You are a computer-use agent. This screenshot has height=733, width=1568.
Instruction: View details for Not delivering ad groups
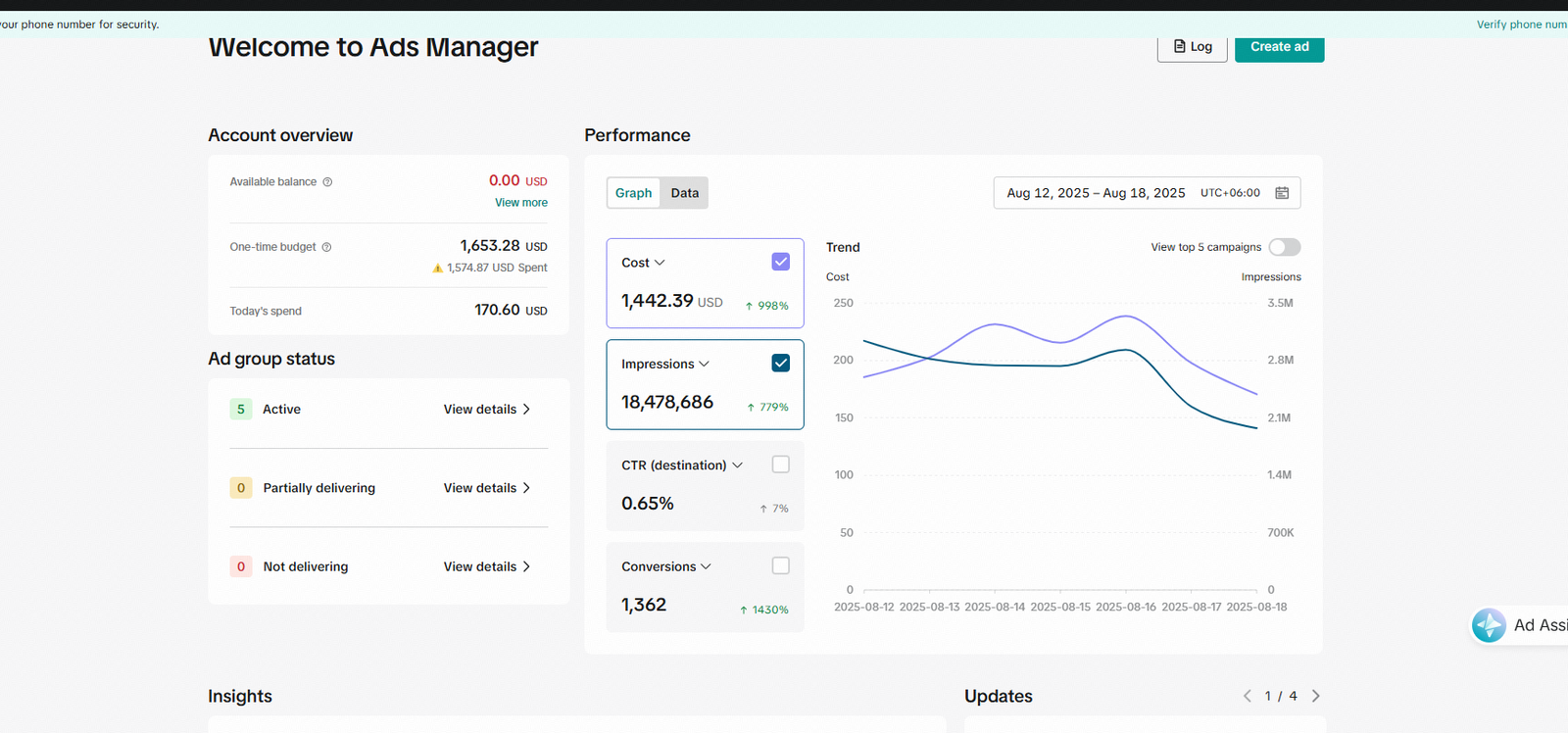(486, 566)
